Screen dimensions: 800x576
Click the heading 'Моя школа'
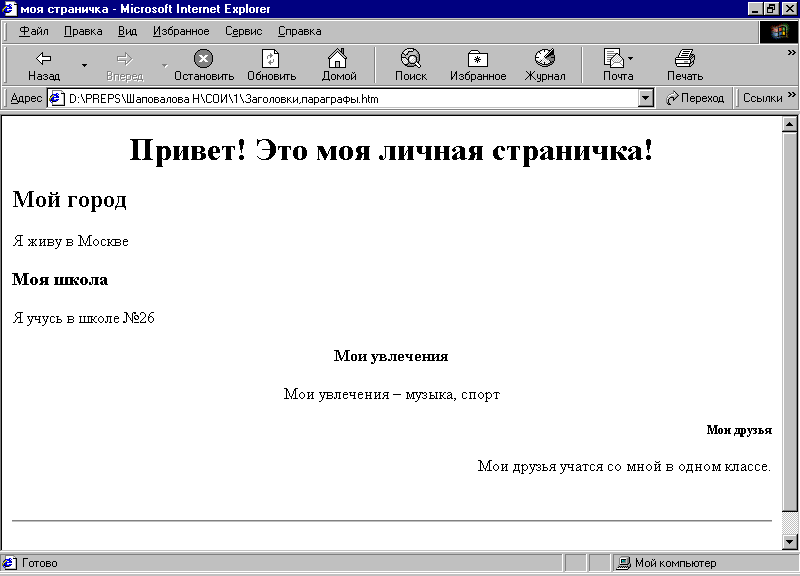[60, 280]
